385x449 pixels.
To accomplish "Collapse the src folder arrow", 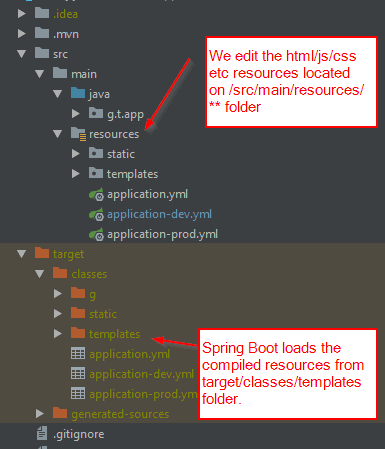I will click(x=22, y=54).
